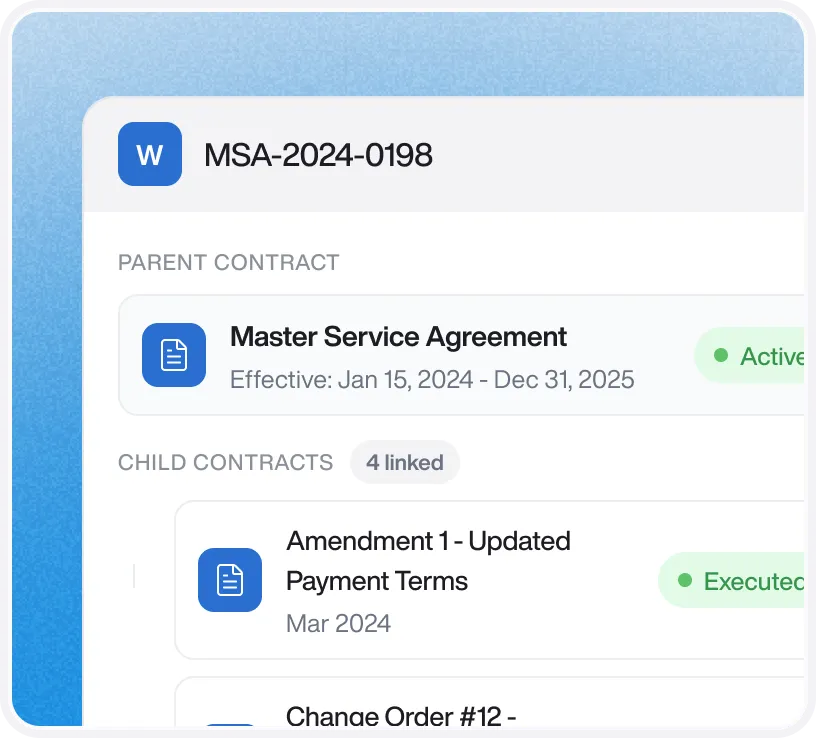816x738 pixels.
Task: Click the Active status badge
Action: (749, 355)
